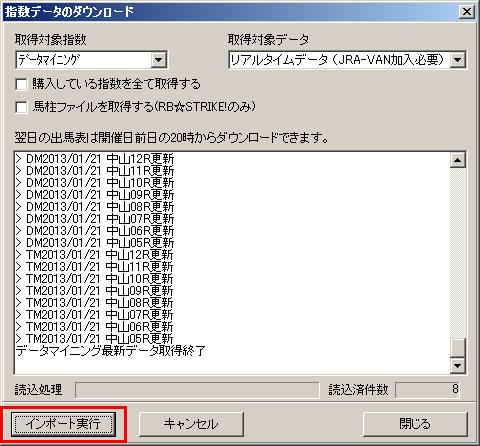480x446 pixels.
Task: Click the 読込処理 progress bar
Action: coord(197,390)
